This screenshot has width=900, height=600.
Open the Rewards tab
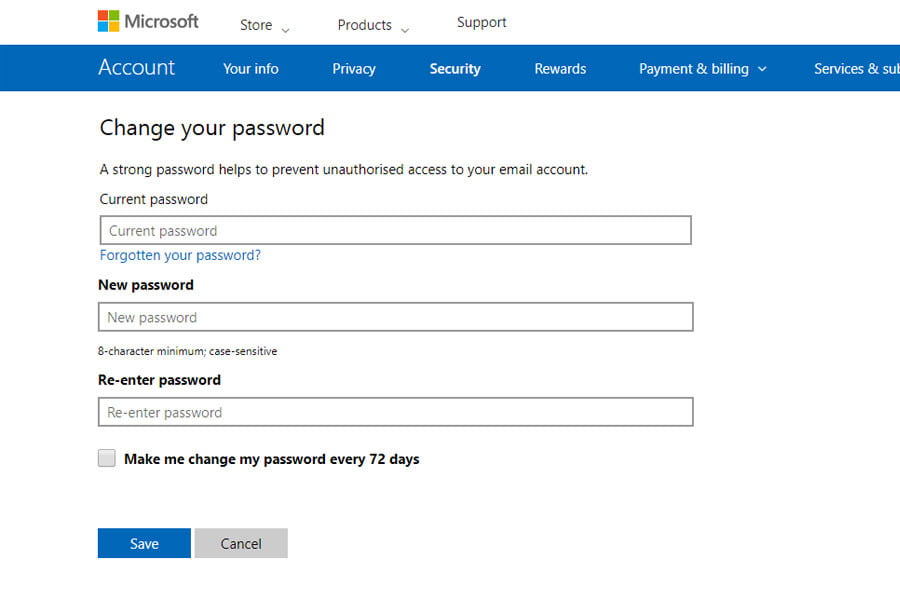[560, 69]
